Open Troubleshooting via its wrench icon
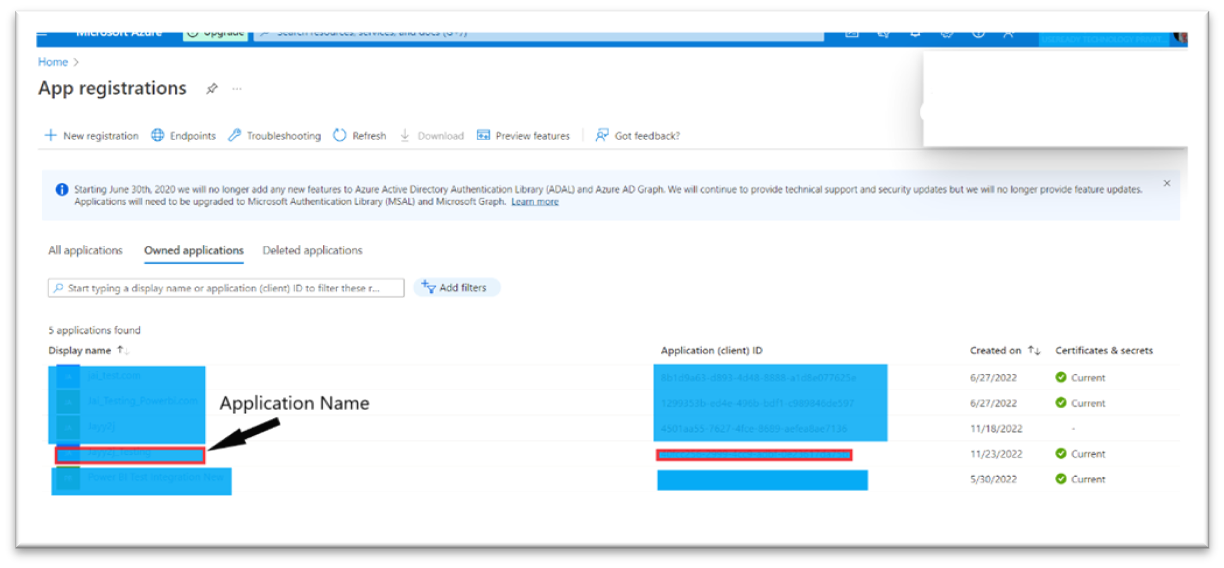1224x568 pixels. (235, 136)
